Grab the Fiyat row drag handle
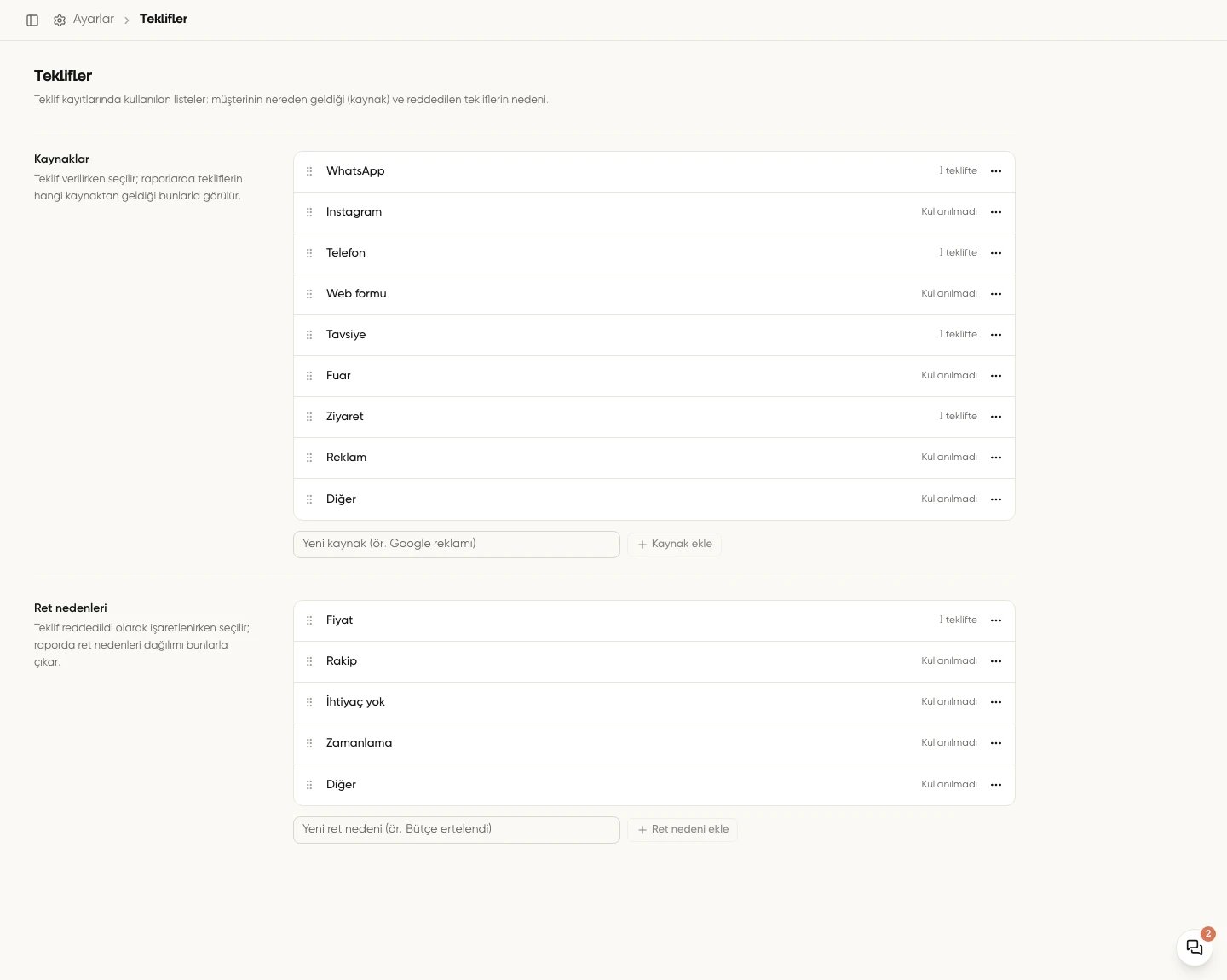Viewport: 1227px width, 980px height. click(309, 620)
